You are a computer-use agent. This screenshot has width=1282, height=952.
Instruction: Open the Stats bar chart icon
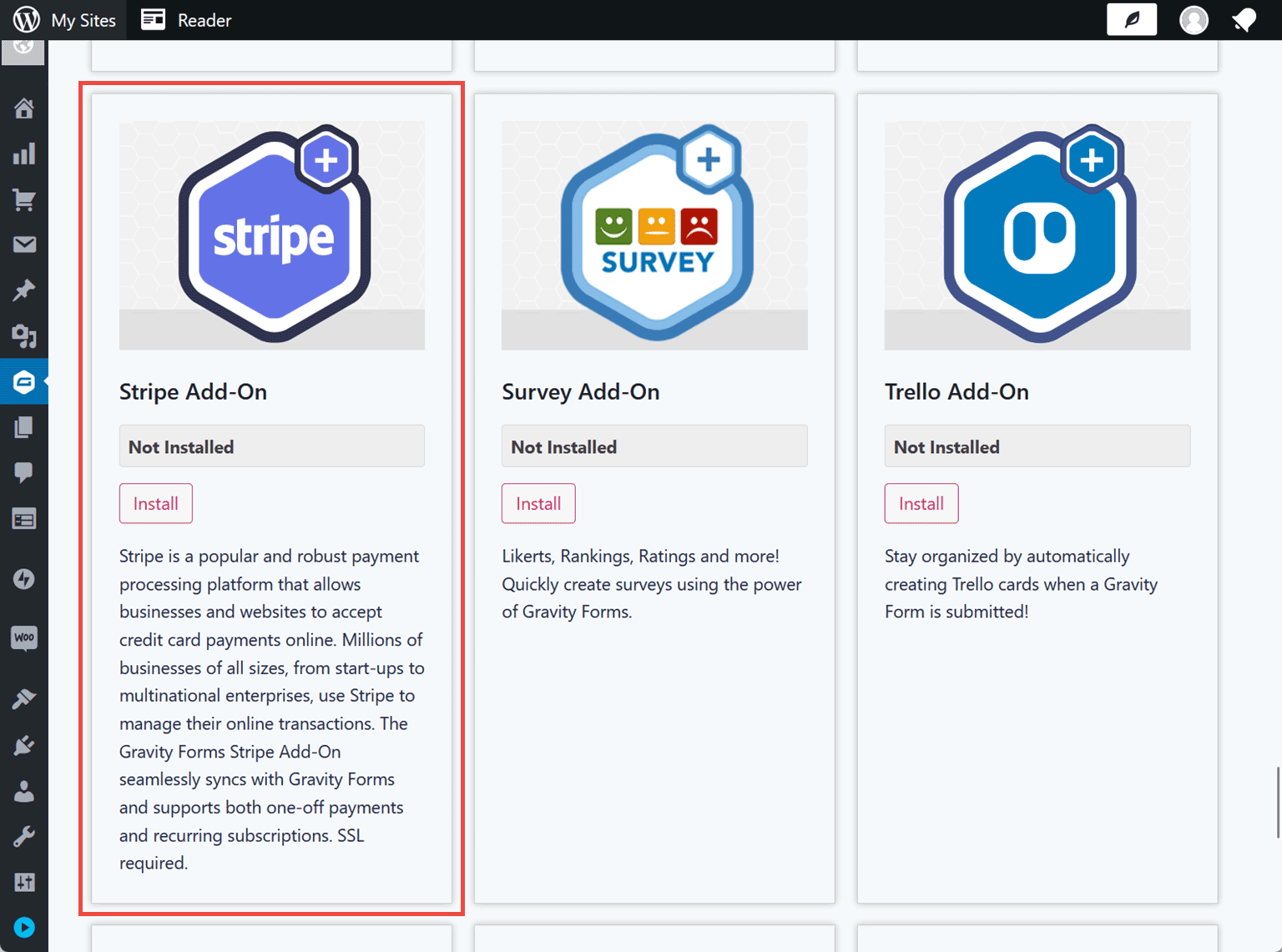[x=24, y=154]
